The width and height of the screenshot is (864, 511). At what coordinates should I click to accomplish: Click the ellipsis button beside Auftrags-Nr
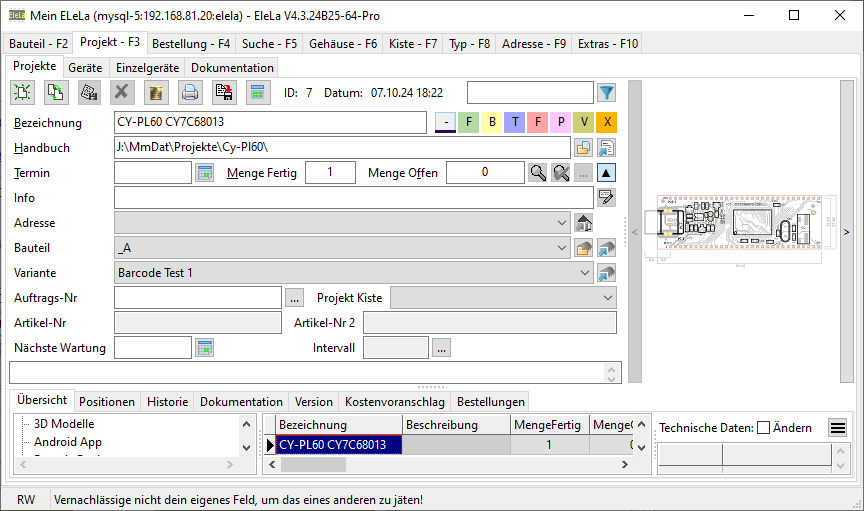(294, 298)
